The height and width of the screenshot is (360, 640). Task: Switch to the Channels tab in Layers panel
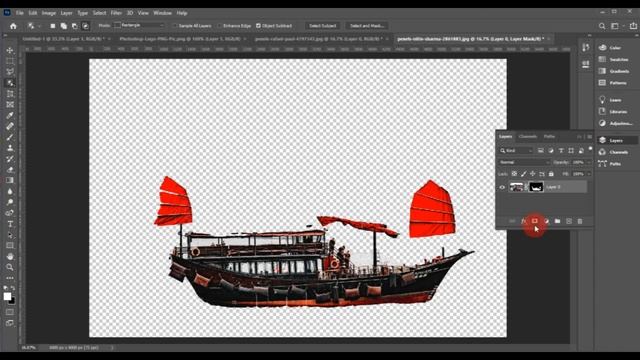point(528,136)
